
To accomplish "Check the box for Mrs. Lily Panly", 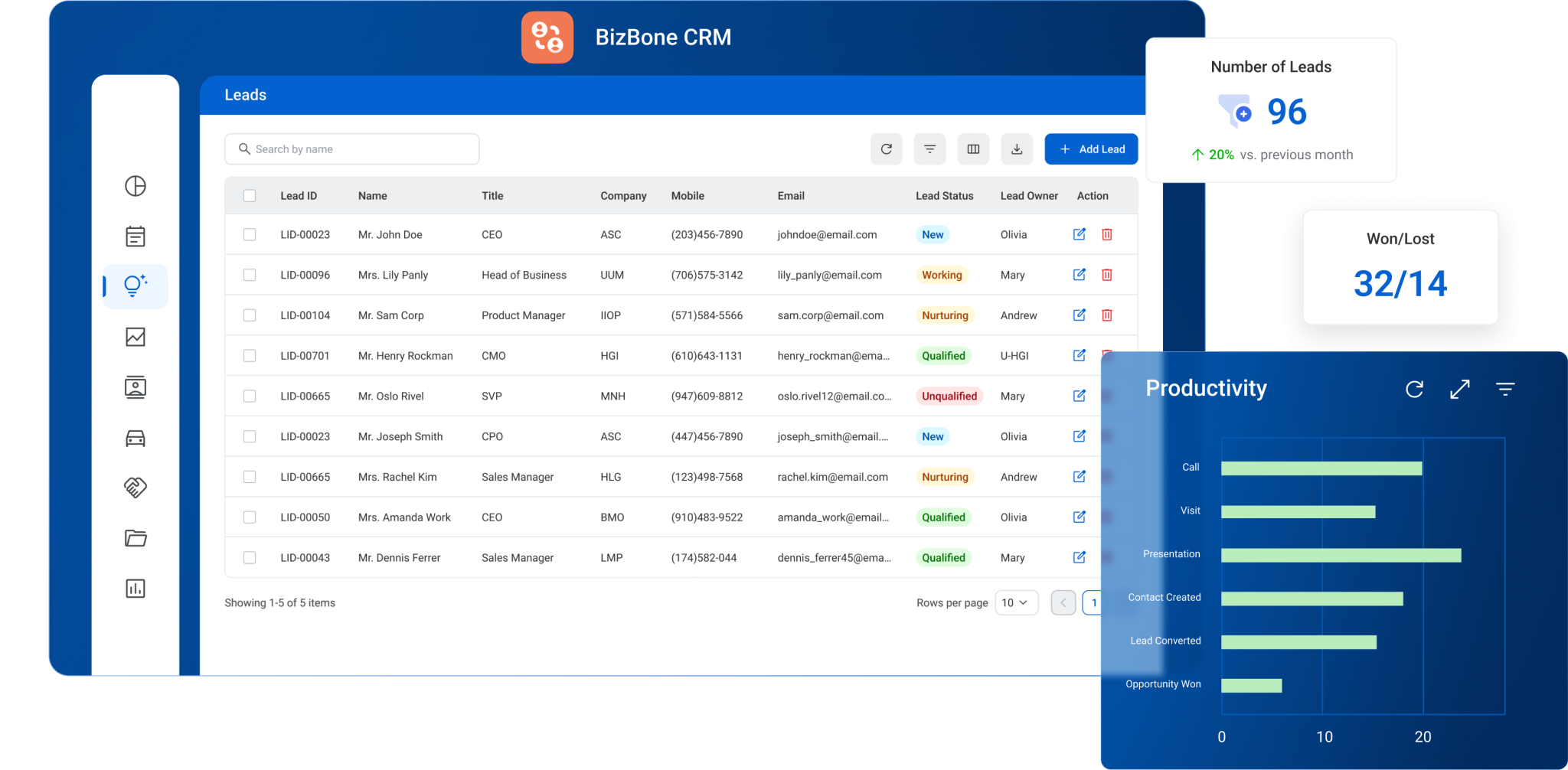I will [x=250, y=275].
